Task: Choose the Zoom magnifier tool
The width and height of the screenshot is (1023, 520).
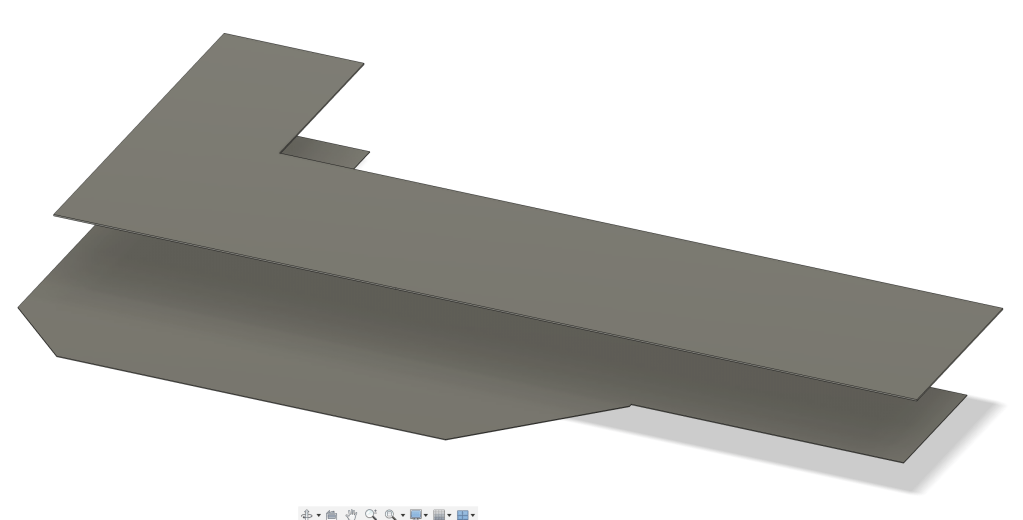Action: click(x=370, y=514)
